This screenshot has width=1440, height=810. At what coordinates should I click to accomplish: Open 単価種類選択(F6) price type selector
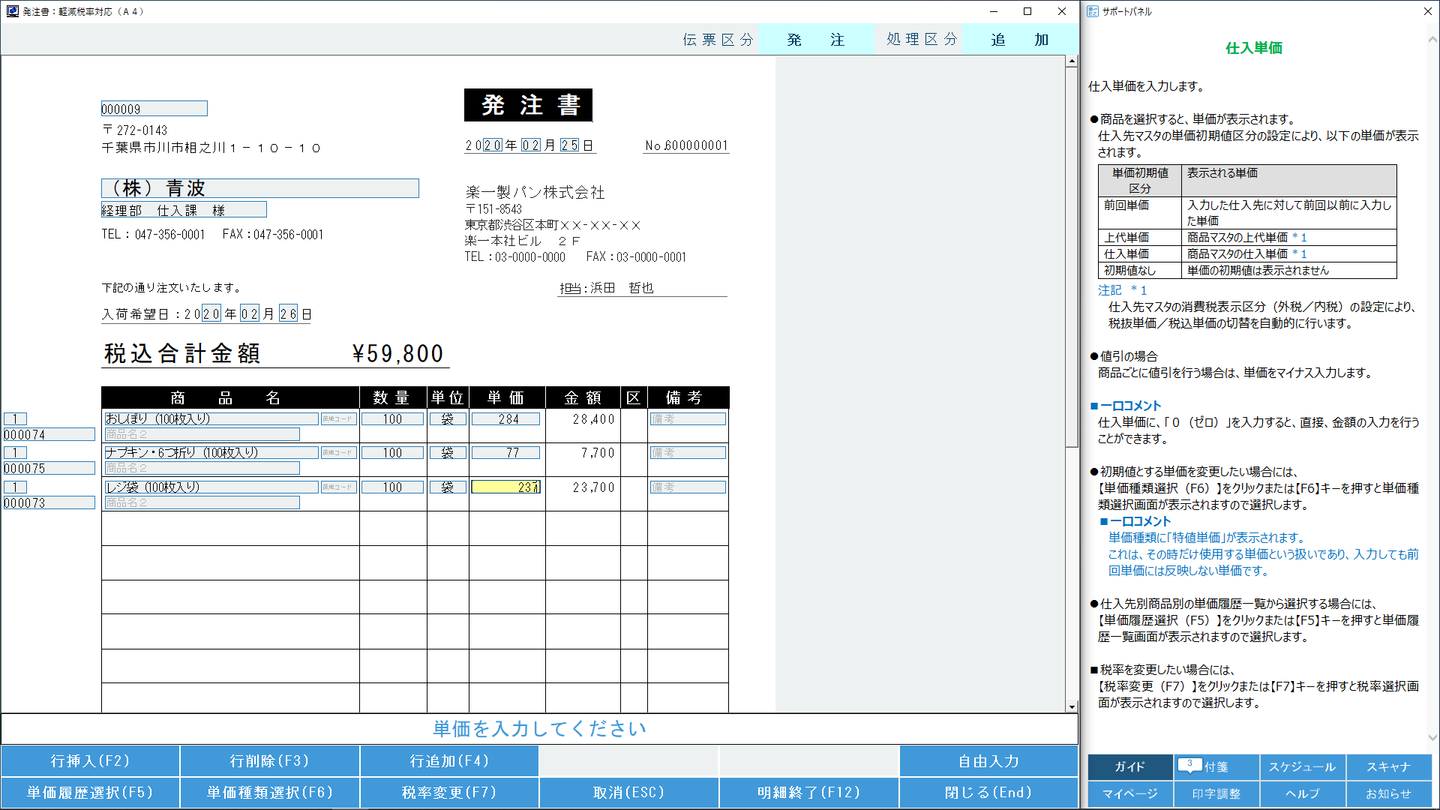(270, 792)
